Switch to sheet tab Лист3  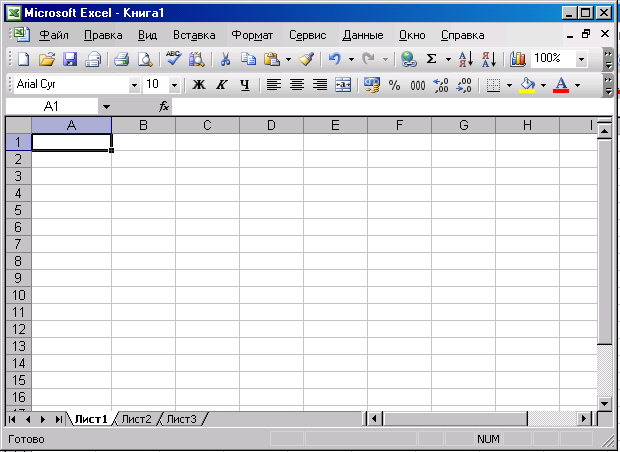pyautogui.click(x=181, y=419)
